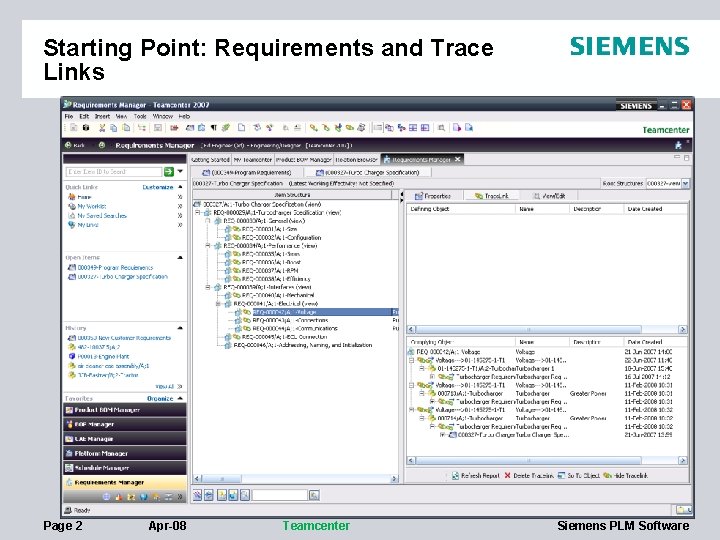Select the REQ-000044 Communications tree row
Screen dimensions: 720x540
coord(294,328)
